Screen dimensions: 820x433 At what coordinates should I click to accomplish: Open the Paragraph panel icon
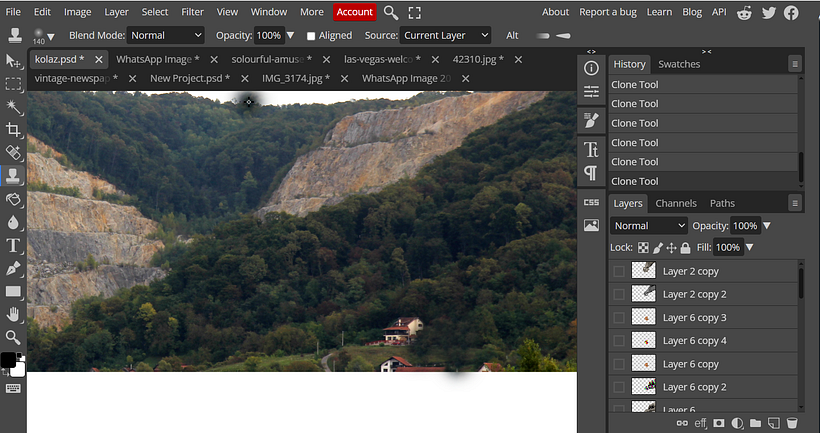coord(591,172)
